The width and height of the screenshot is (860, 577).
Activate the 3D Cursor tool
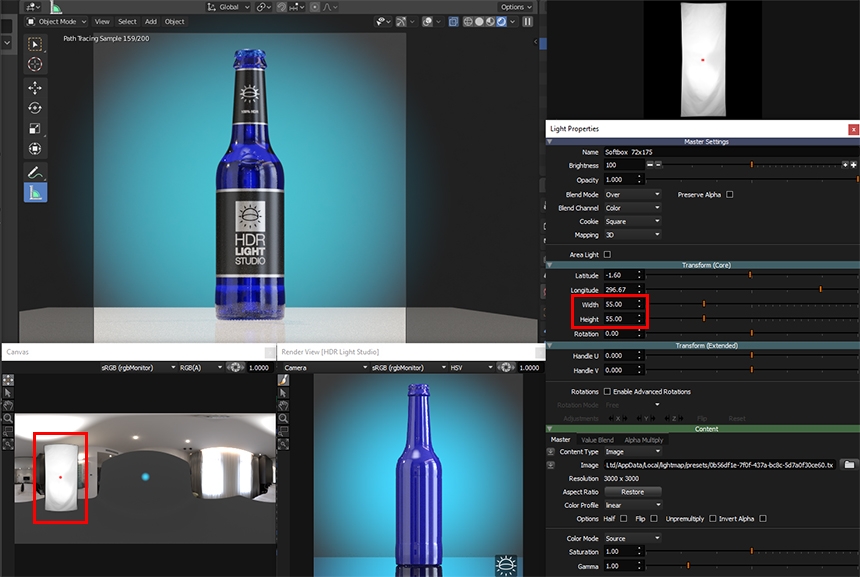point(35,65)
